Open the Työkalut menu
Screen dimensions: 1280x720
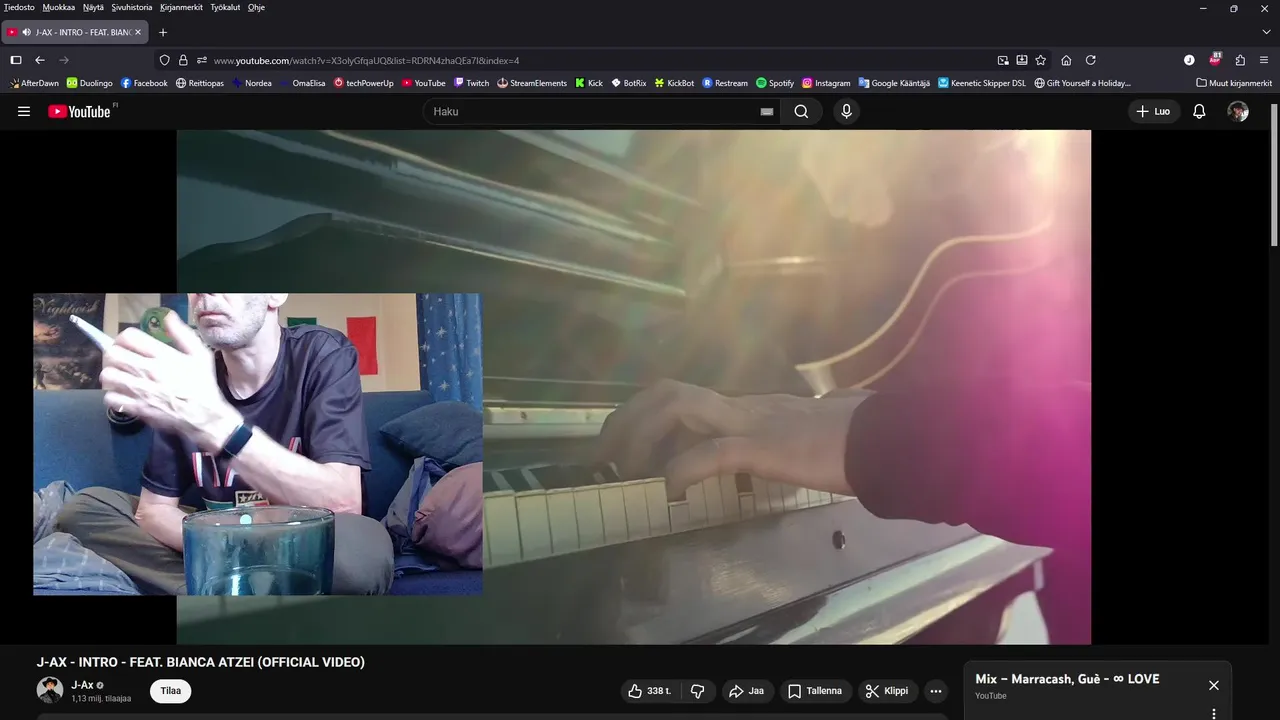point(225,7)
